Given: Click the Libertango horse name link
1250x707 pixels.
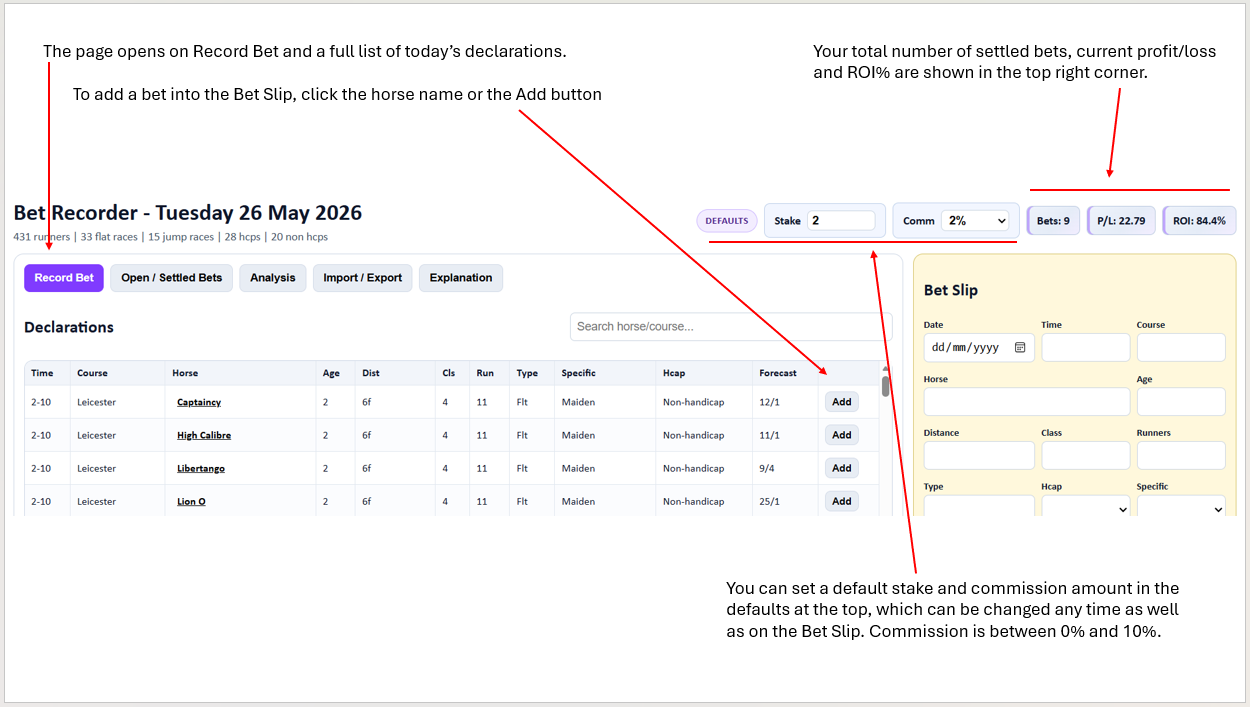Looking at the screenshot, I should point(201,468).
